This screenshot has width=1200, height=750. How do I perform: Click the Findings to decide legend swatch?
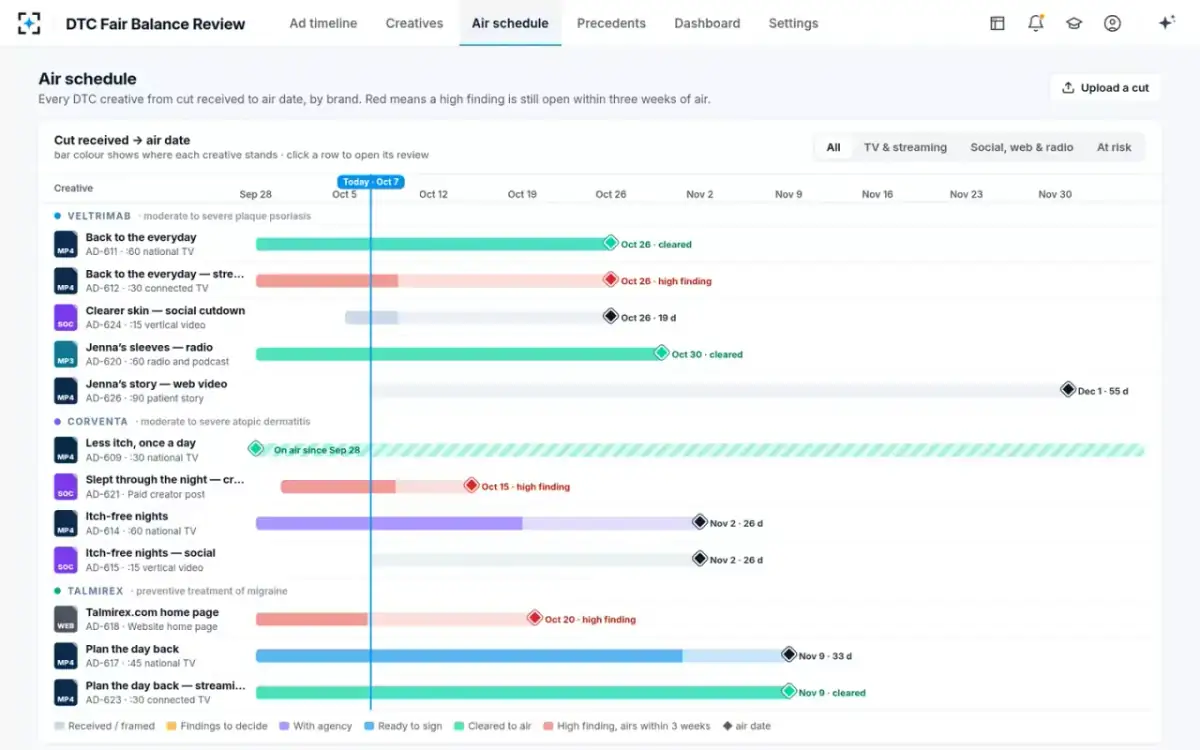click(x=171, y=726)
